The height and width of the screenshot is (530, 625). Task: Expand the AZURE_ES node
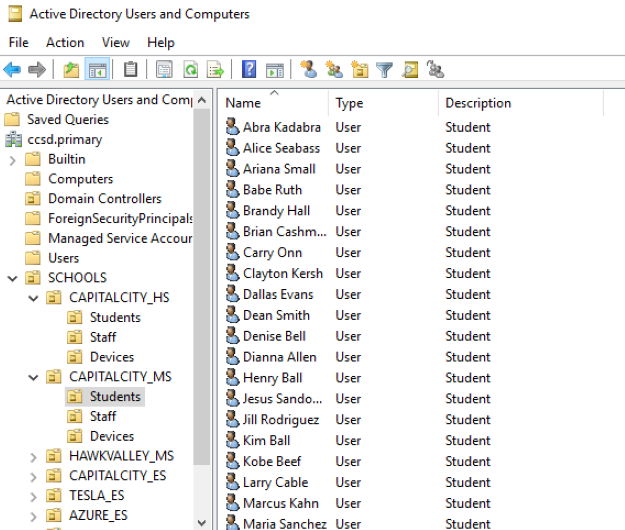click(x=33, y=516)
